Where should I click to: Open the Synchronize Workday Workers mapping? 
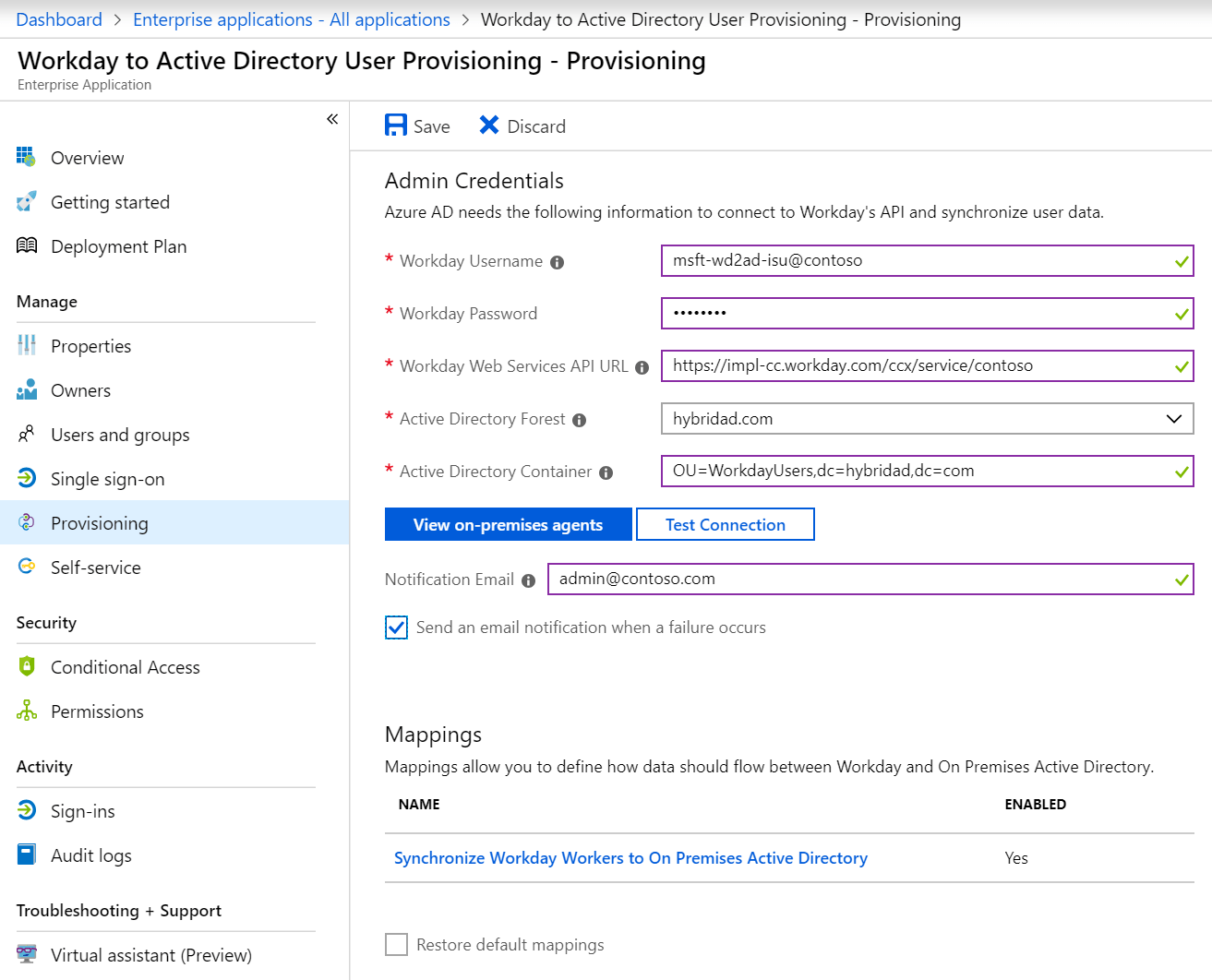point(631,857)
